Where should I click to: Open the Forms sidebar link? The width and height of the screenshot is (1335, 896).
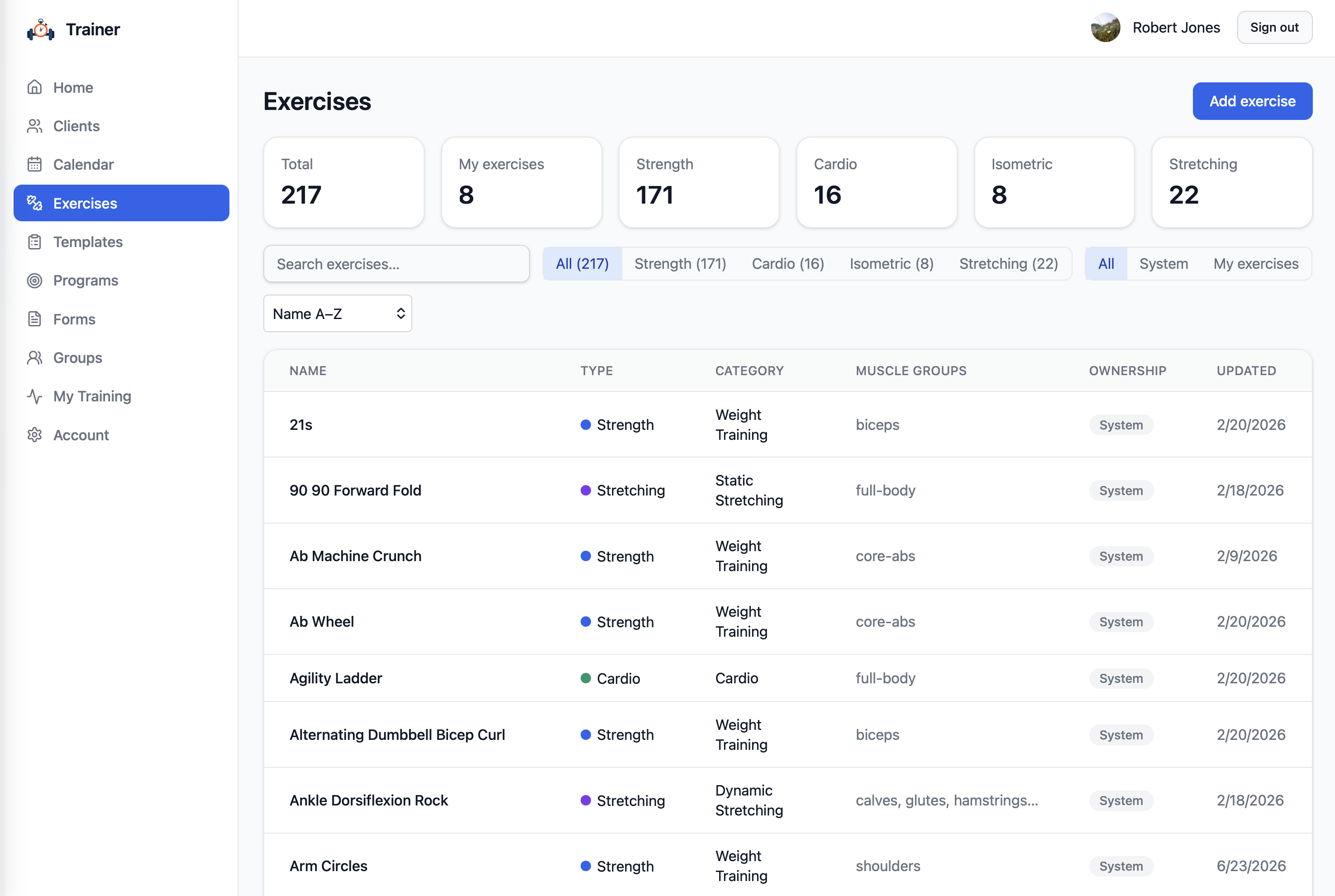tap(121, 319)
